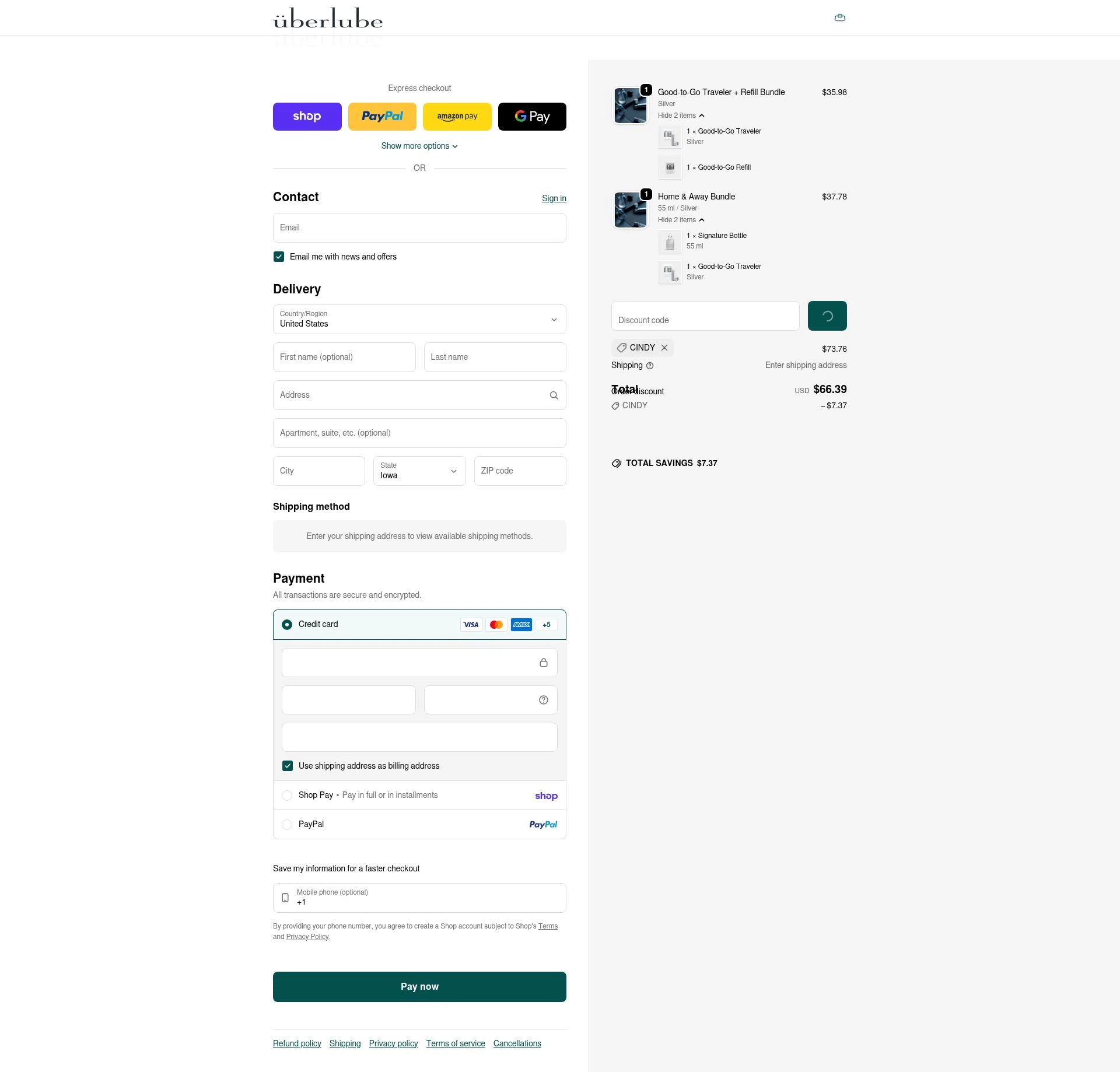Uncheck Use shipping address as billing address
The height and width of the screenshot is (1072, 1120).
tap(287, 766)
